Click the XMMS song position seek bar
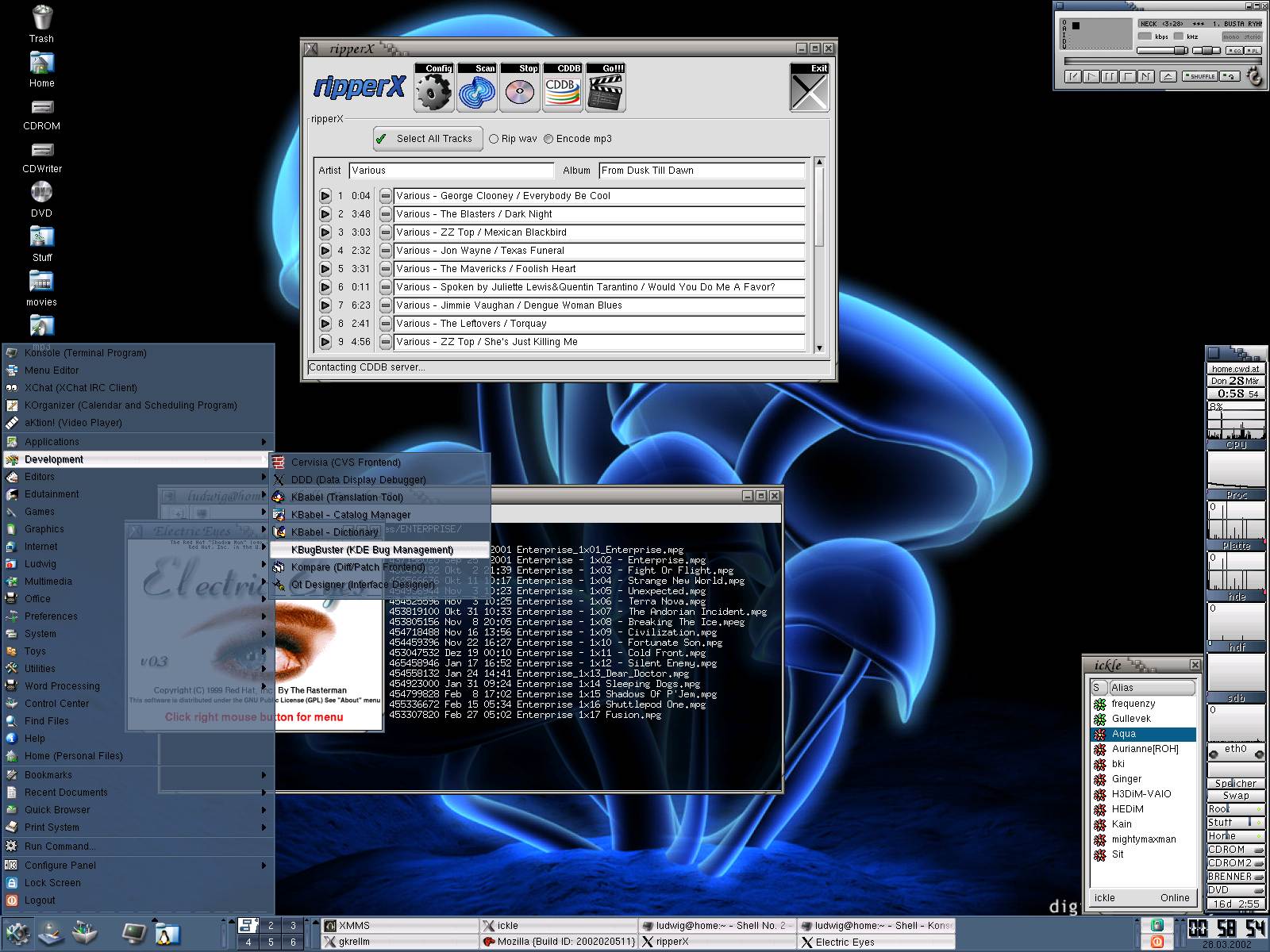This screenshot has width=1270, height=952. pos(1163,61)
